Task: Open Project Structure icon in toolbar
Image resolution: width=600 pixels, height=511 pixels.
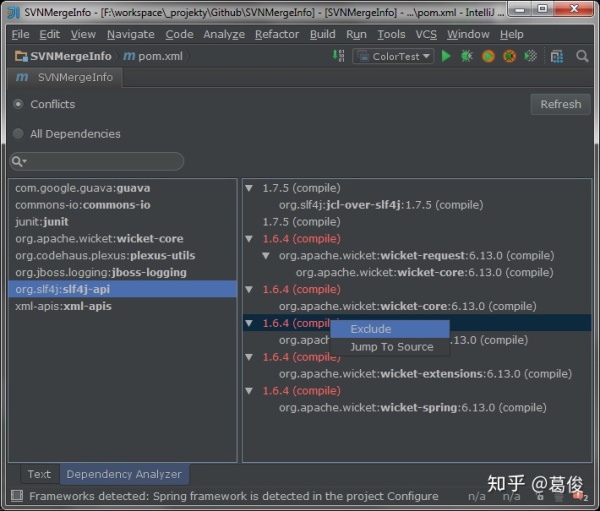Action: click(557, 56)
